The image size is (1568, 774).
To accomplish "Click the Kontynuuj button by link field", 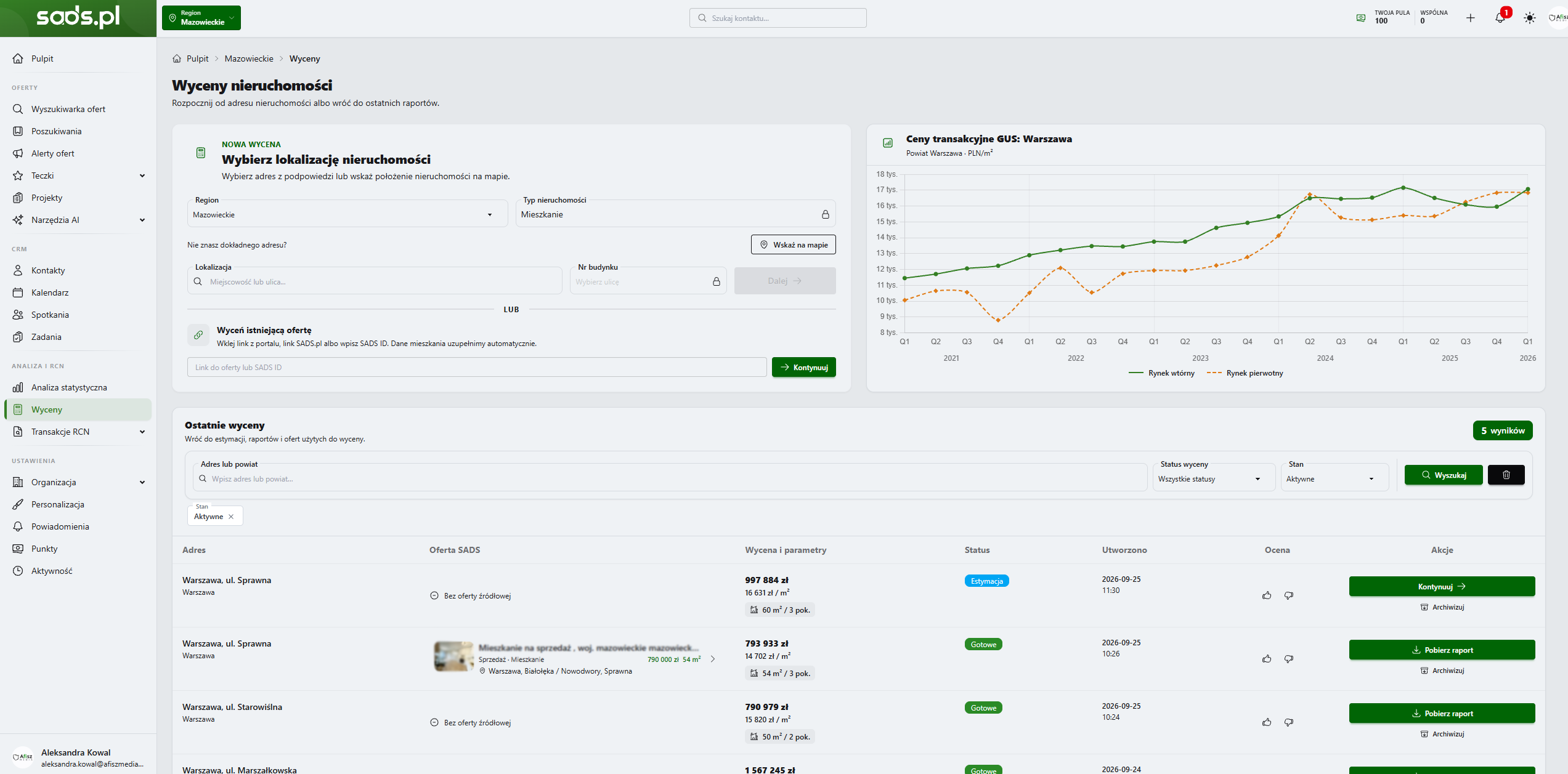I will (803, 367).
